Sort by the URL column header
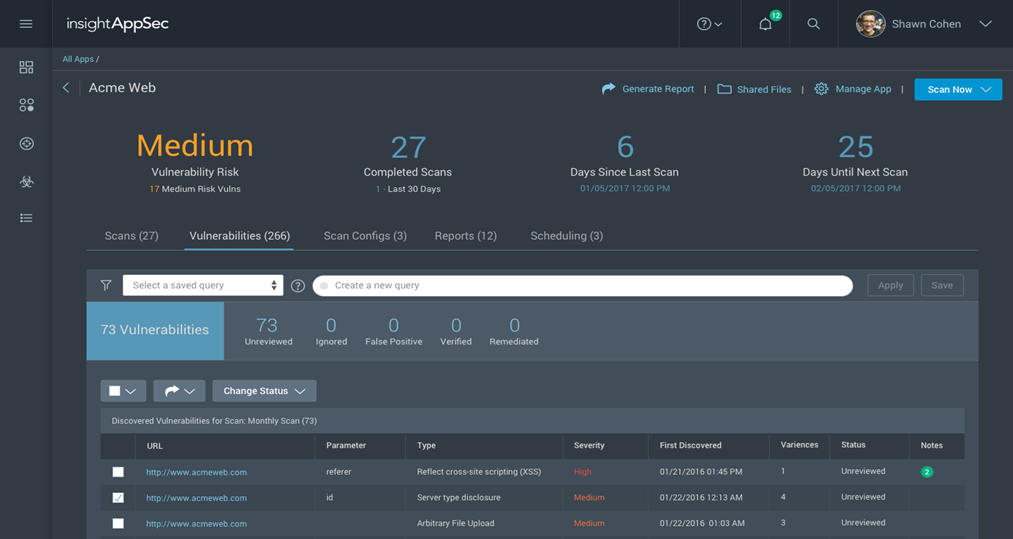The image size is (1013, 539). (x=154, y=446)
